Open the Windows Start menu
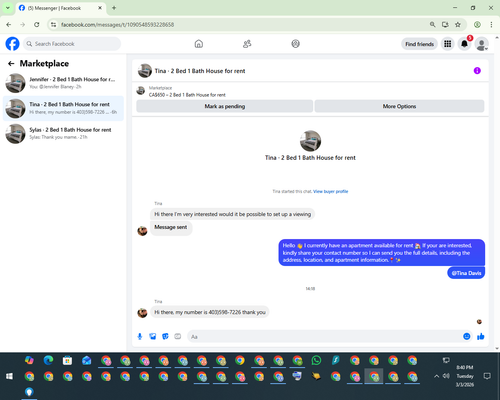Screen dimensions: 500x400 pos(9,376)
